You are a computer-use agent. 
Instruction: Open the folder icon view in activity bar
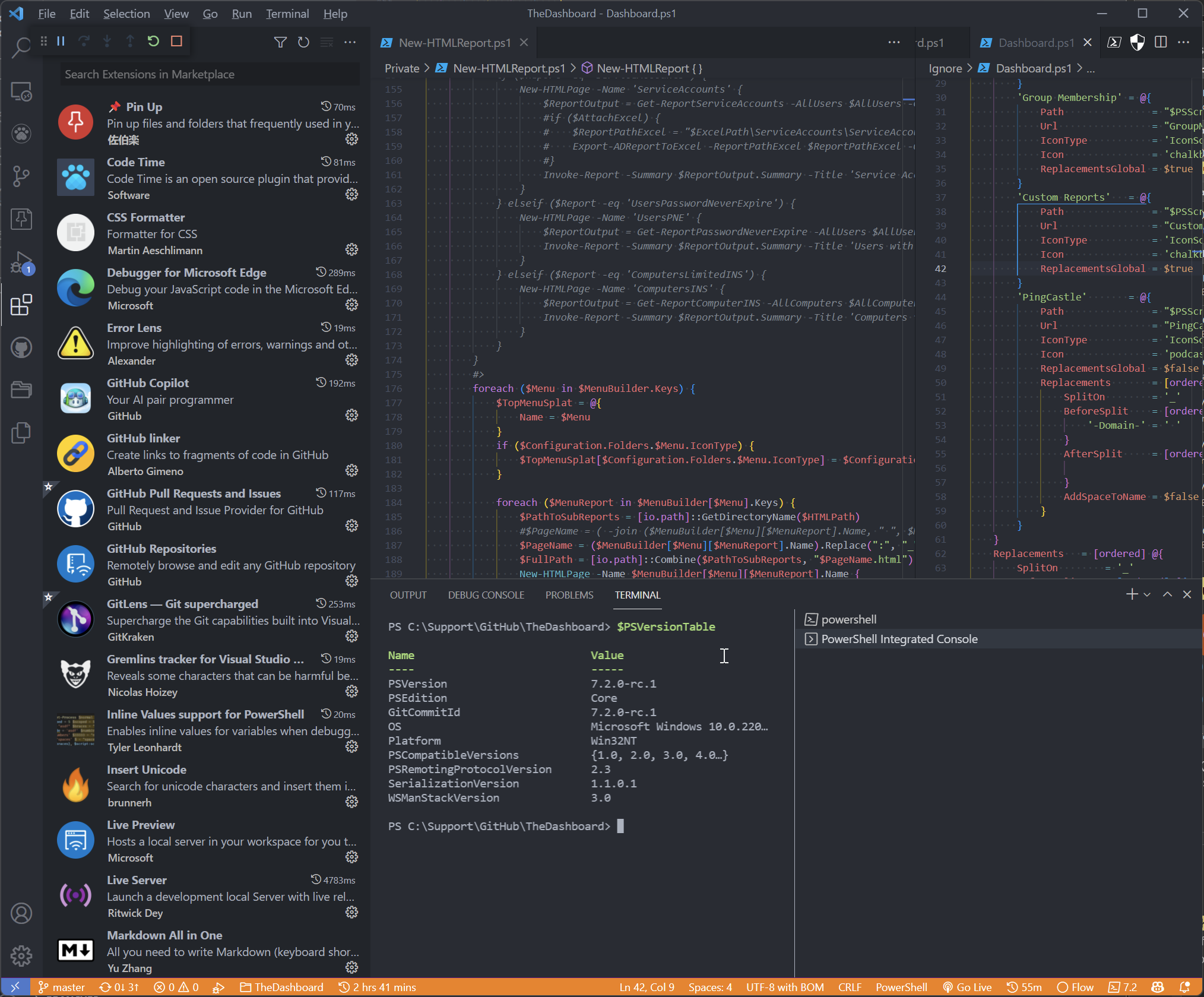[21, 390]
